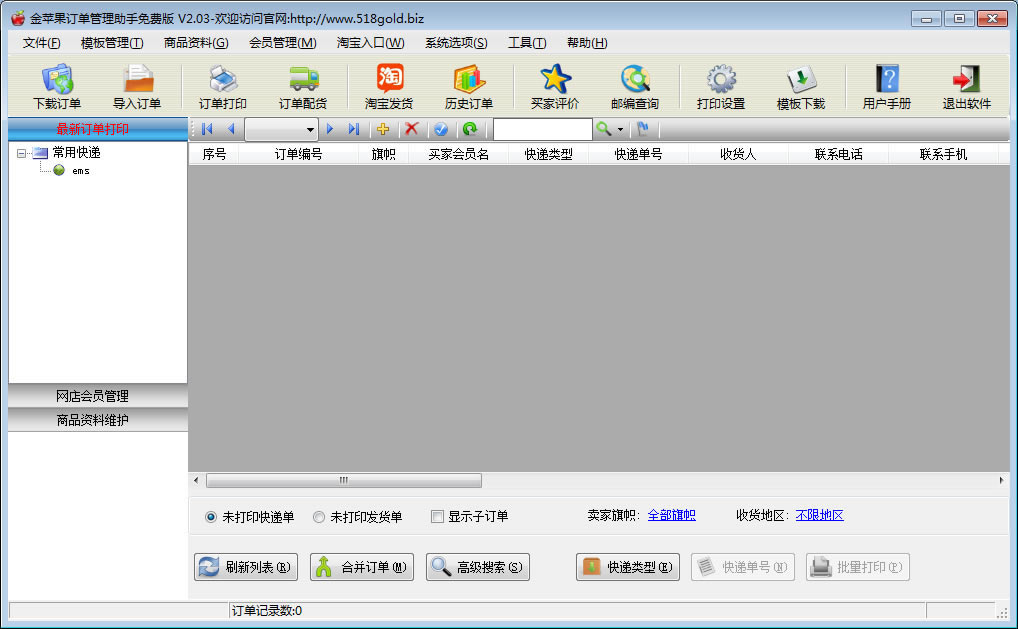Launch 淘宝发货 Taobao shipping

click(x=389, y=85)
